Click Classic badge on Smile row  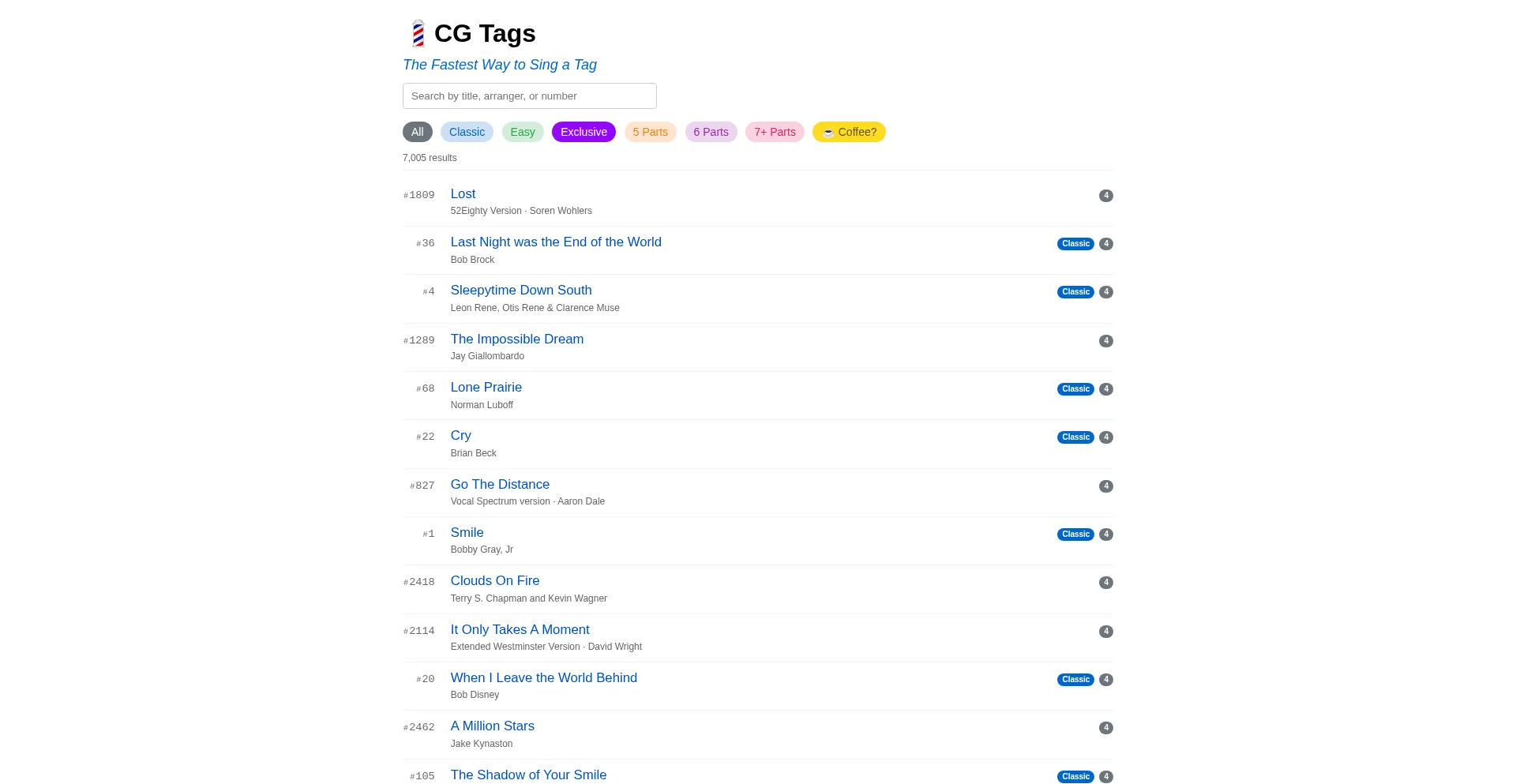[x=1075, y=535]
